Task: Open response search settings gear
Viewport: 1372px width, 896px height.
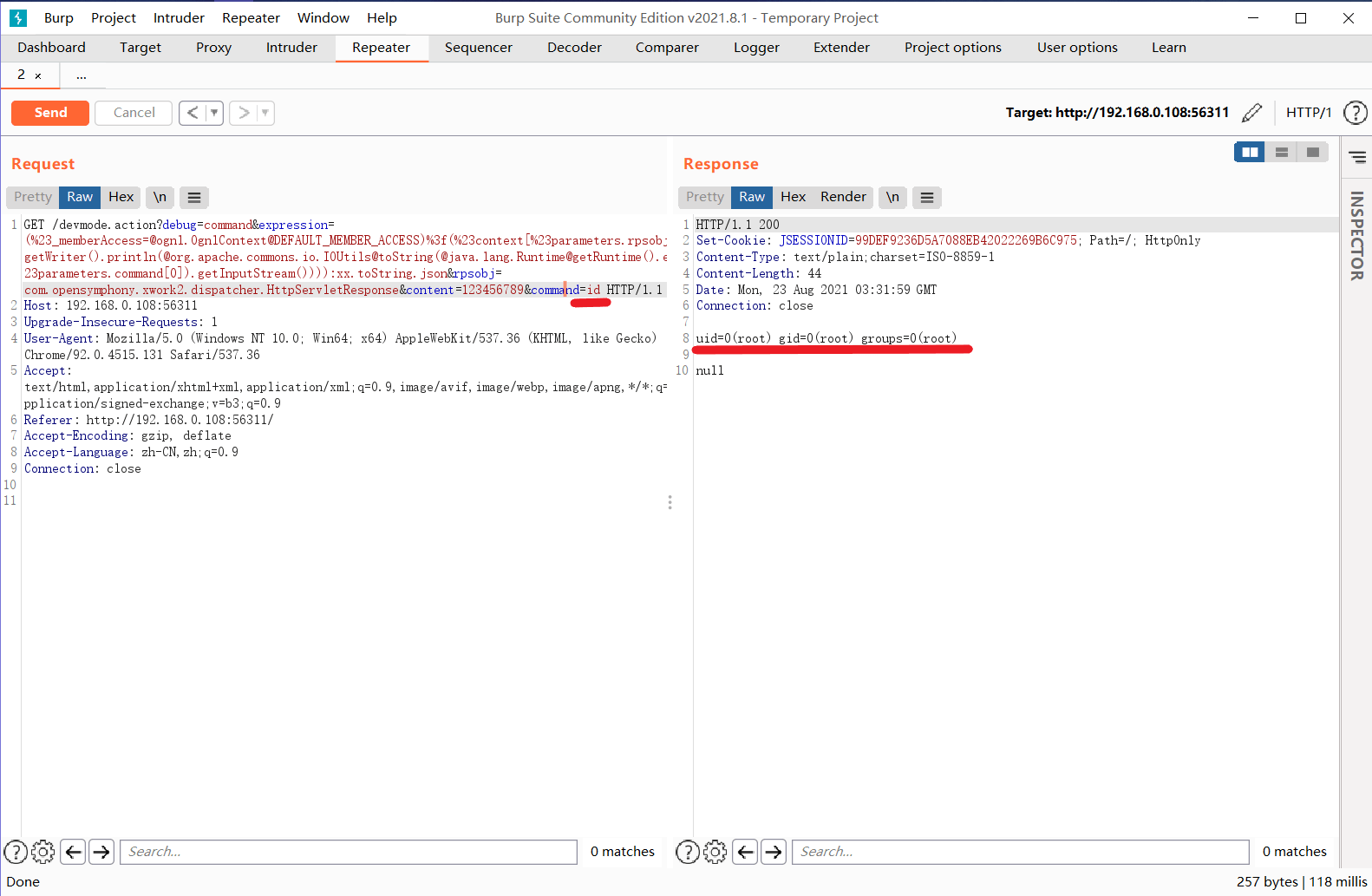Action: click(x=715, y=852)
